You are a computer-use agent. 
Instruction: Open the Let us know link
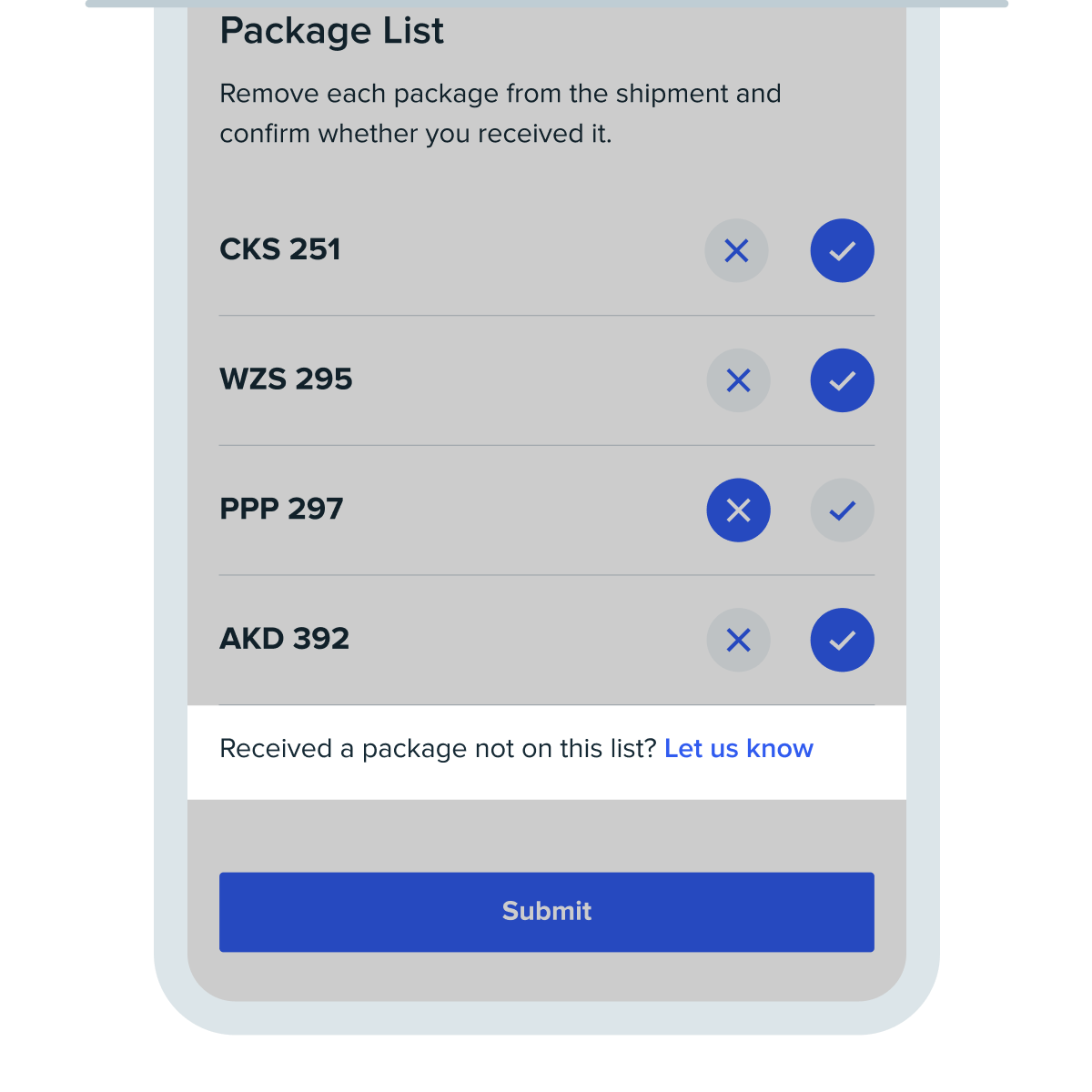click(x=739, y=748)
